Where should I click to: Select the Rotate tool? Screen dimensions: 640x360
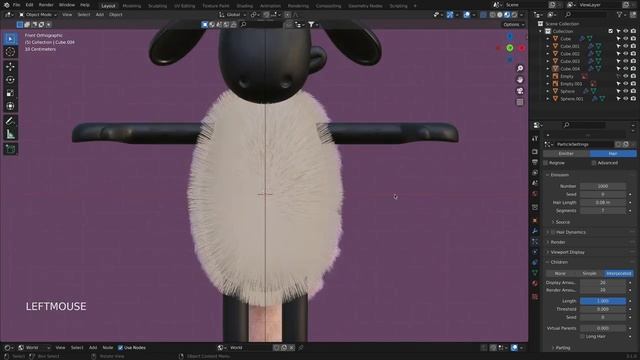(10, 80)
